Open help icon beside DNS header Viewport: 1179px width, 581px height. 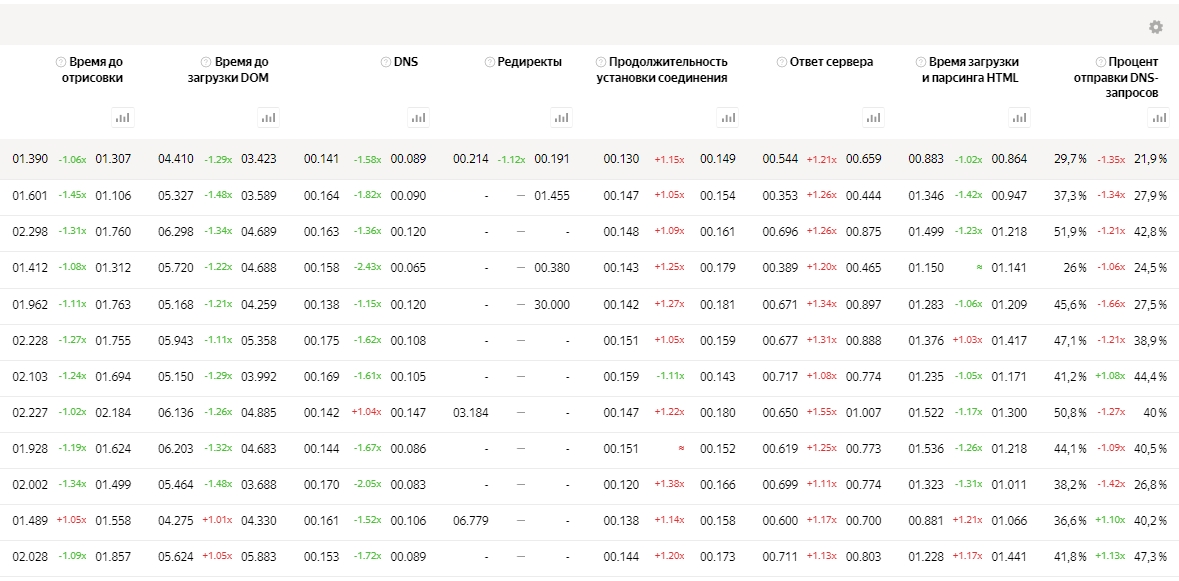click(x=386, y=62)
